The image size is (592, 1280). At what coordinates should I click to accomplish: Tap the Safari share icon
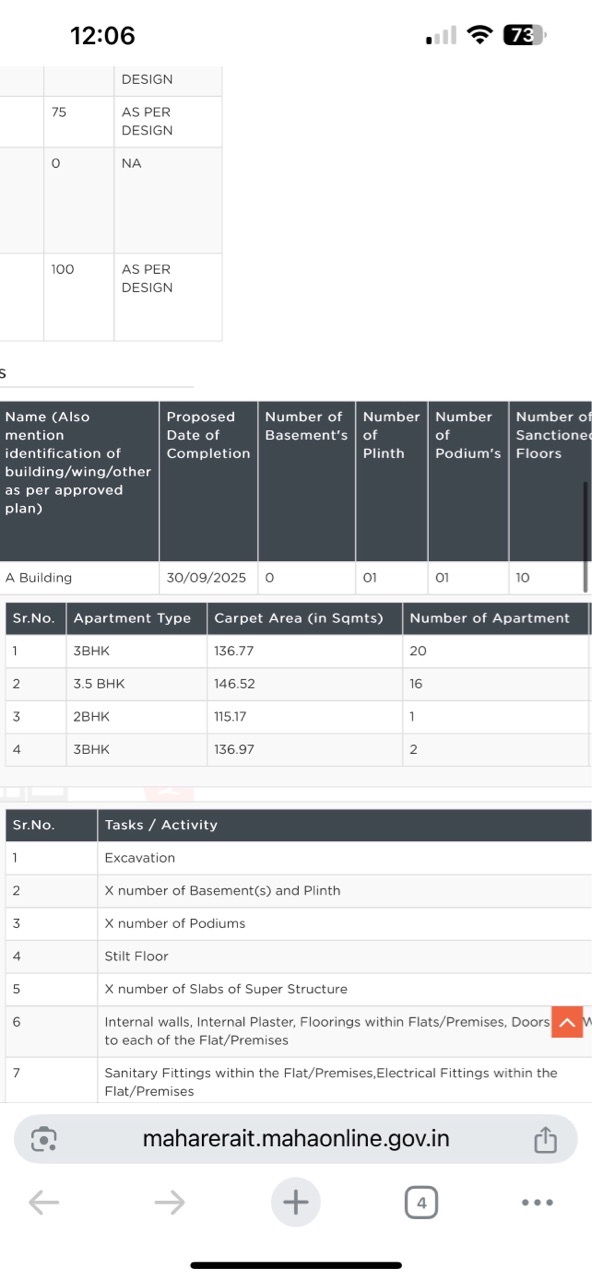pos(545,1140)
